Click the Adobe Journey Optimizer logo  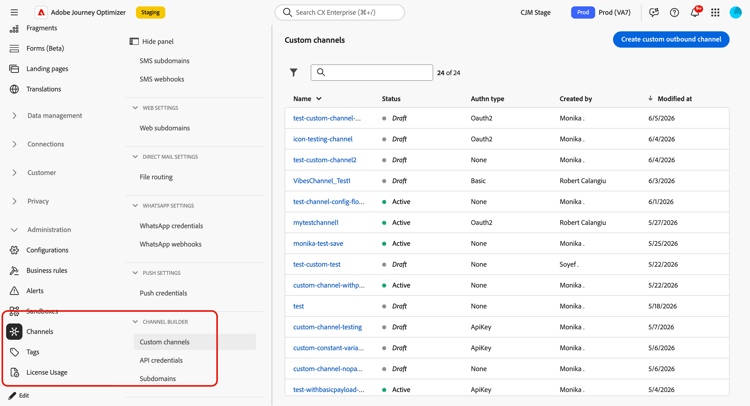41,12
